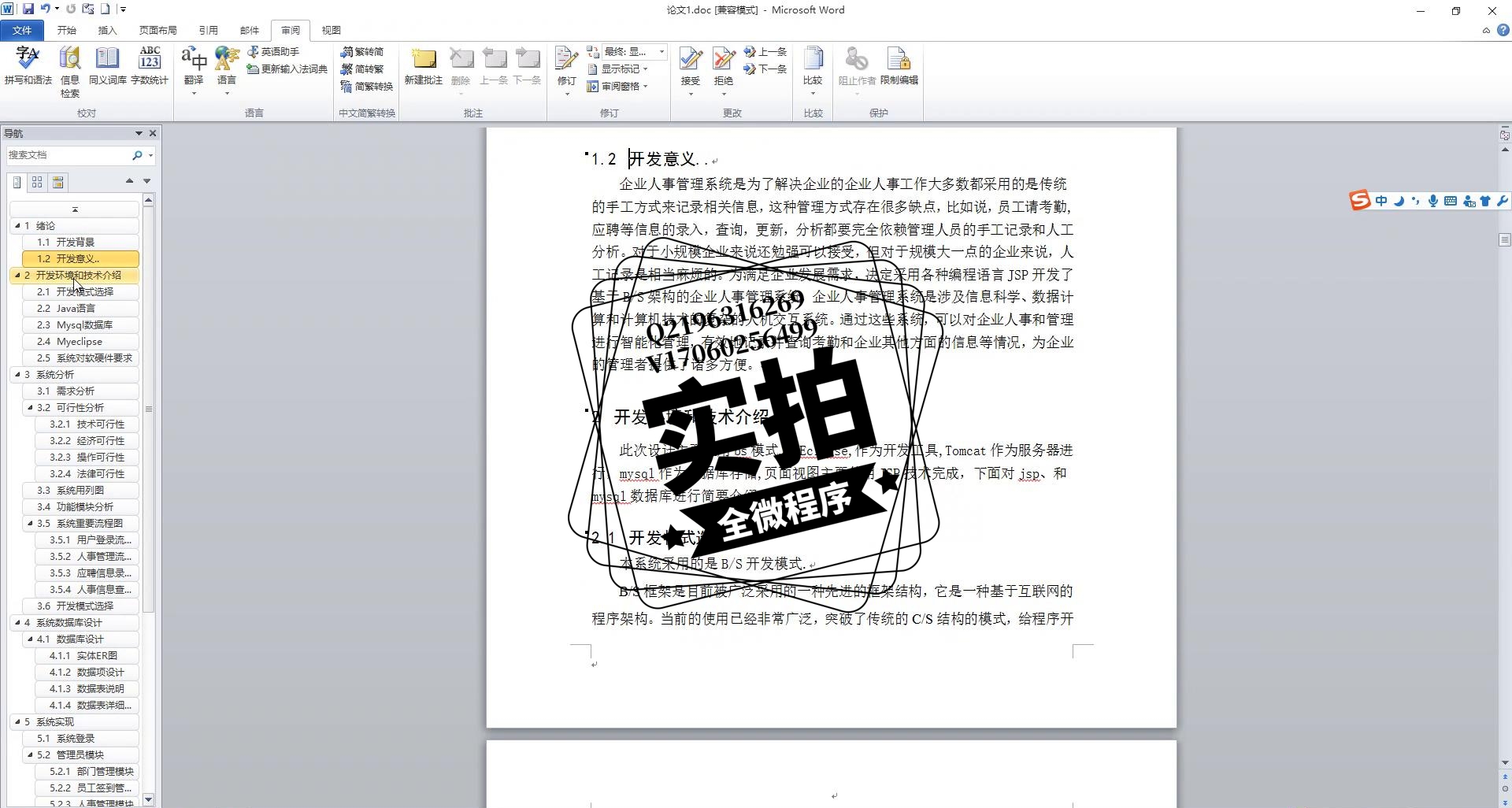1512x808 pixels.
Task: Click document vertical scrollbar down arrow
Action: pos(1505,762)
